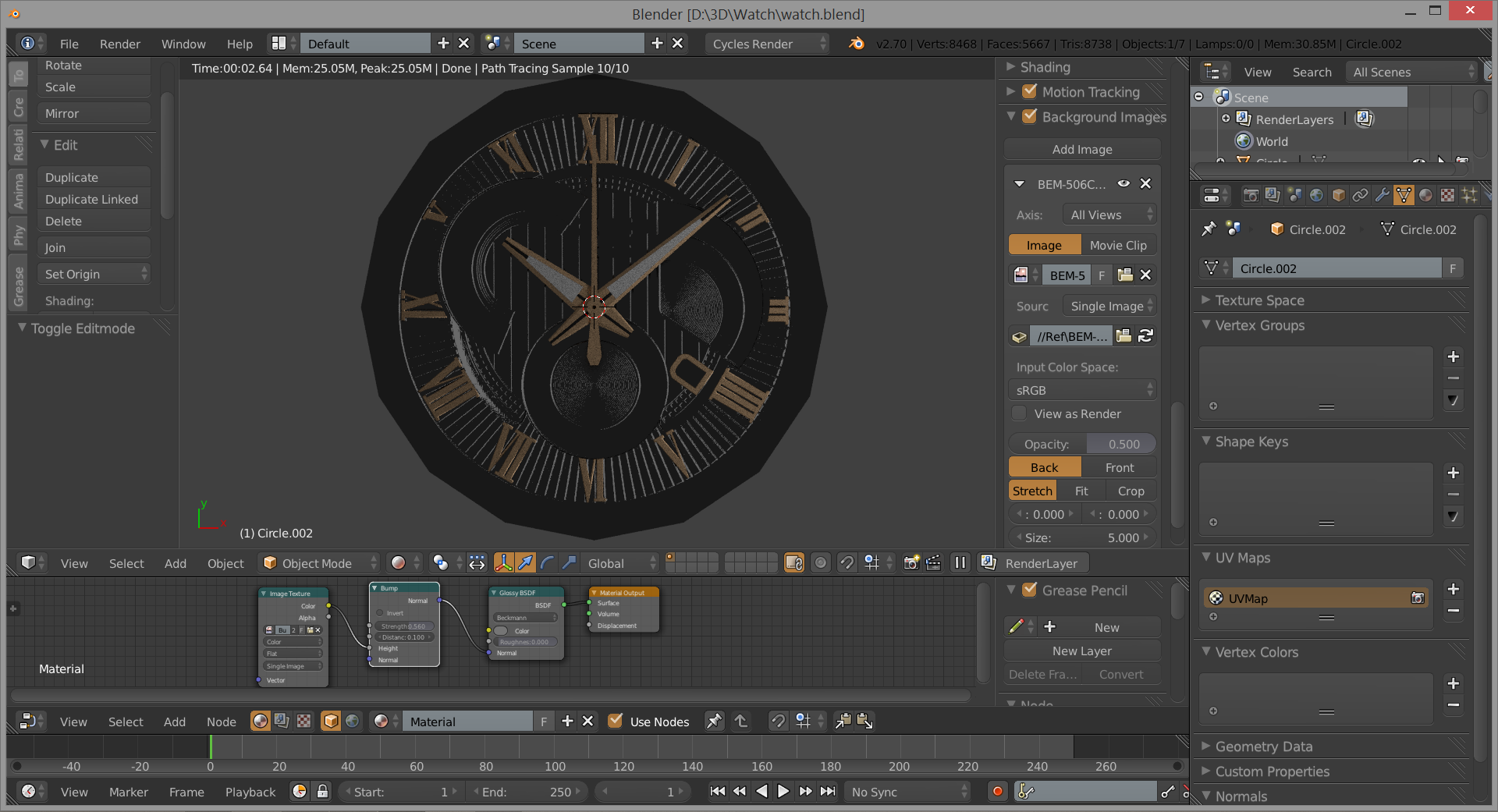Viewport: 1498px width, 812px height.
Task: Click the Add Image button
Action: coord(1082,149)
